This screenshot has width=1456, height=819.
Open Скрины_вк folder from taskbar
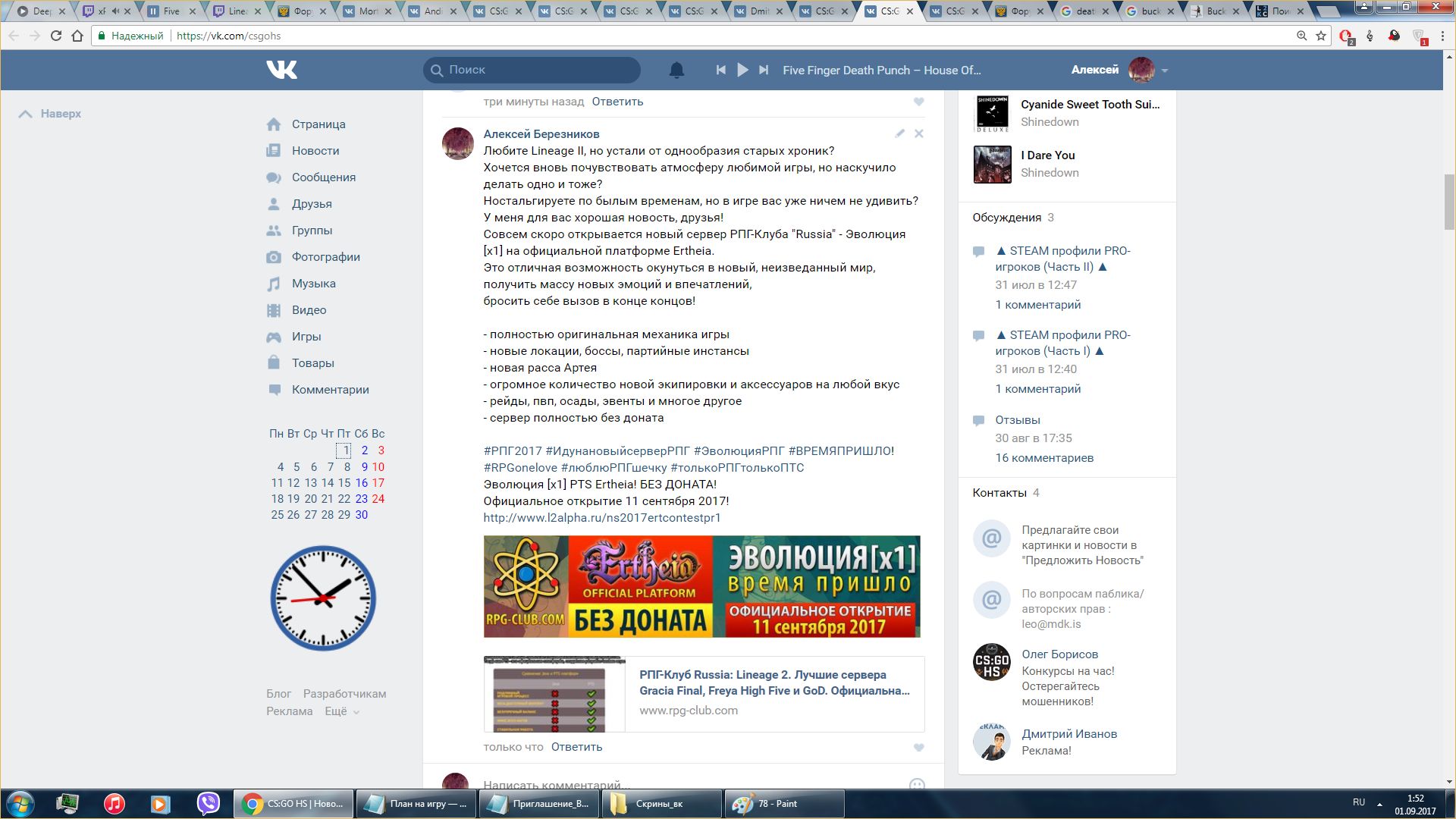662,804
